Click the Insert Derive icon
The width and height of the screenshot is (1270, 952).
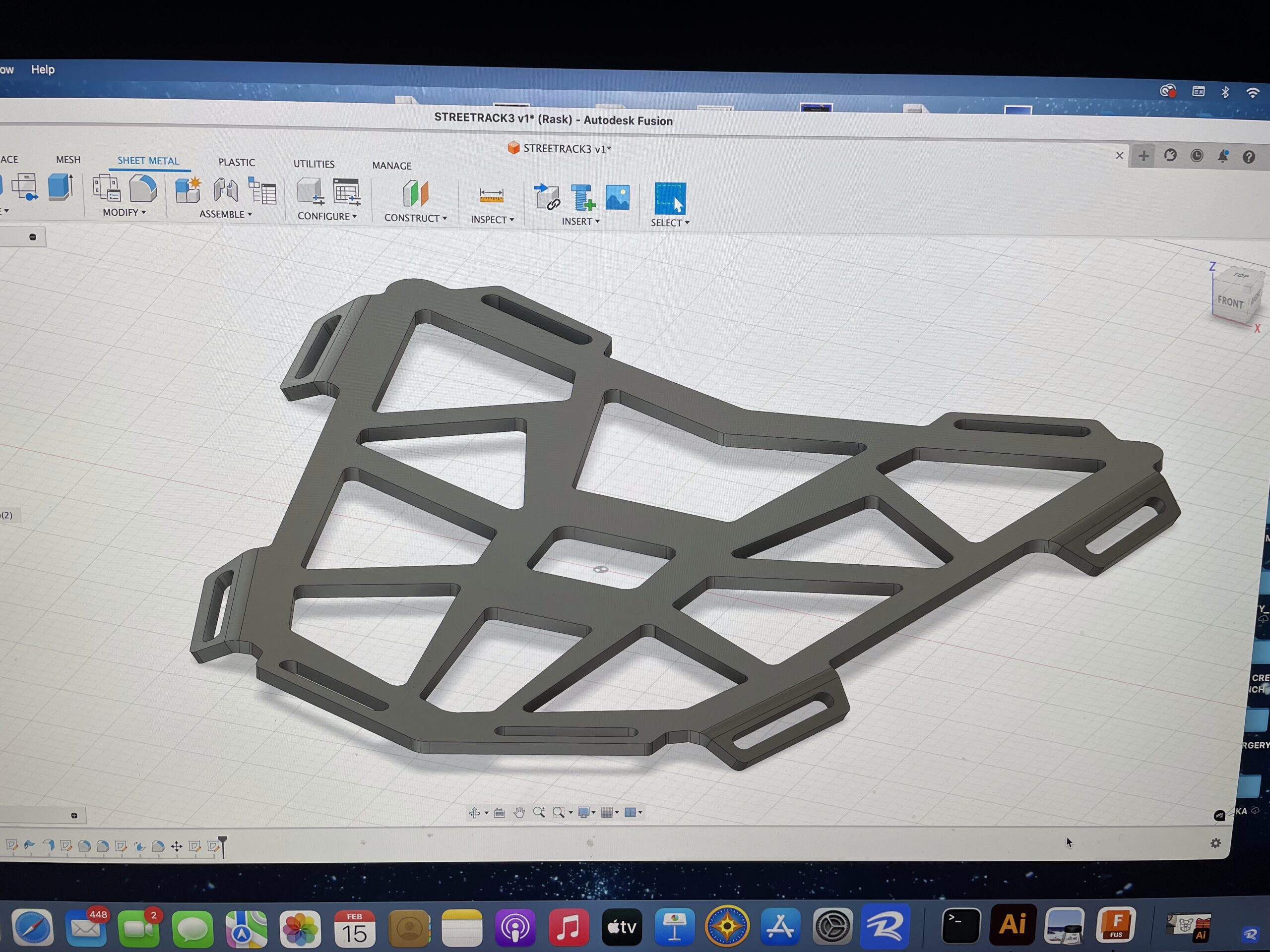tap(547, 197)
